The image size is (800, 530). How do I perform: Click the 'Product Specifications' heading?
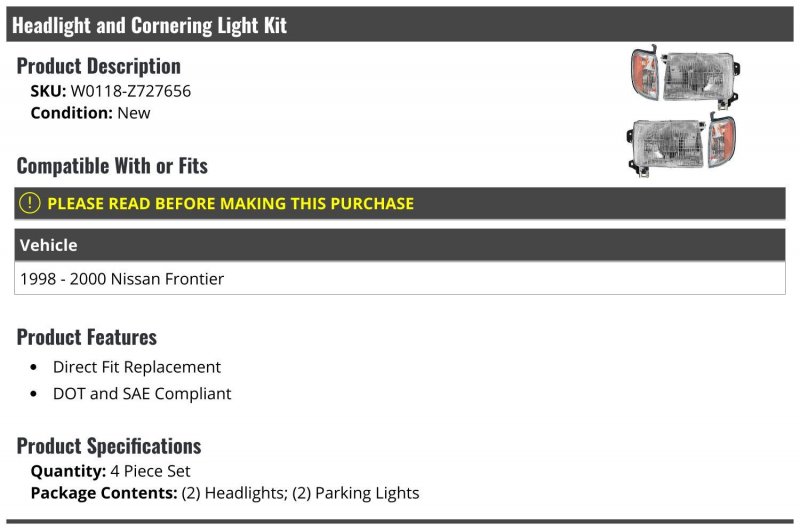tap(109, 446)
